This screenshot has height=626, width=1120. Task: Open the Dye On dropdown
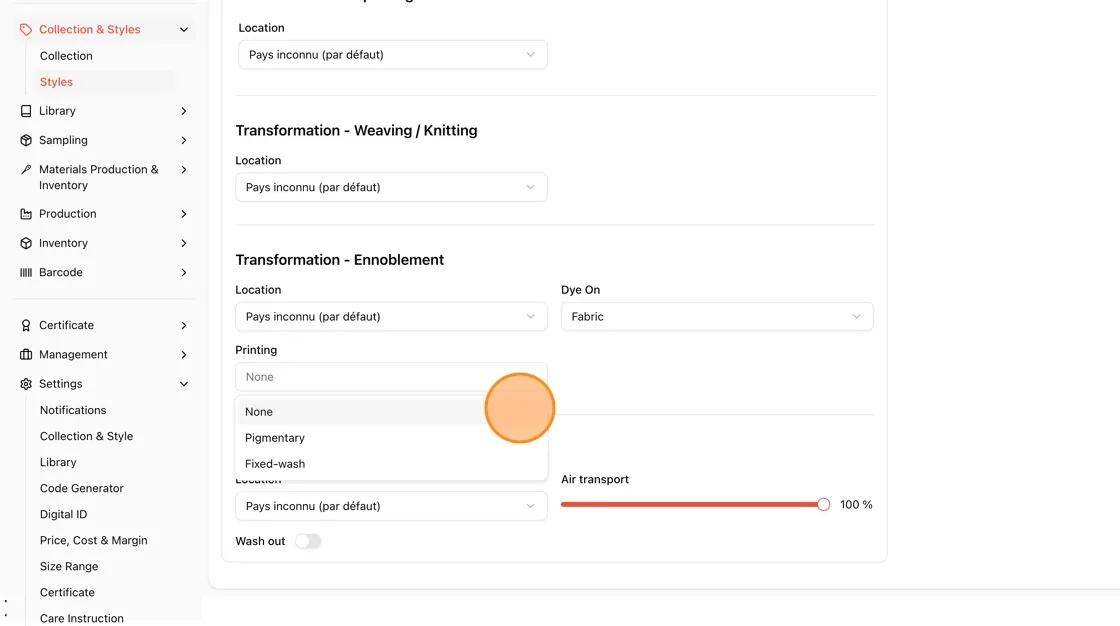coord(717,317)
